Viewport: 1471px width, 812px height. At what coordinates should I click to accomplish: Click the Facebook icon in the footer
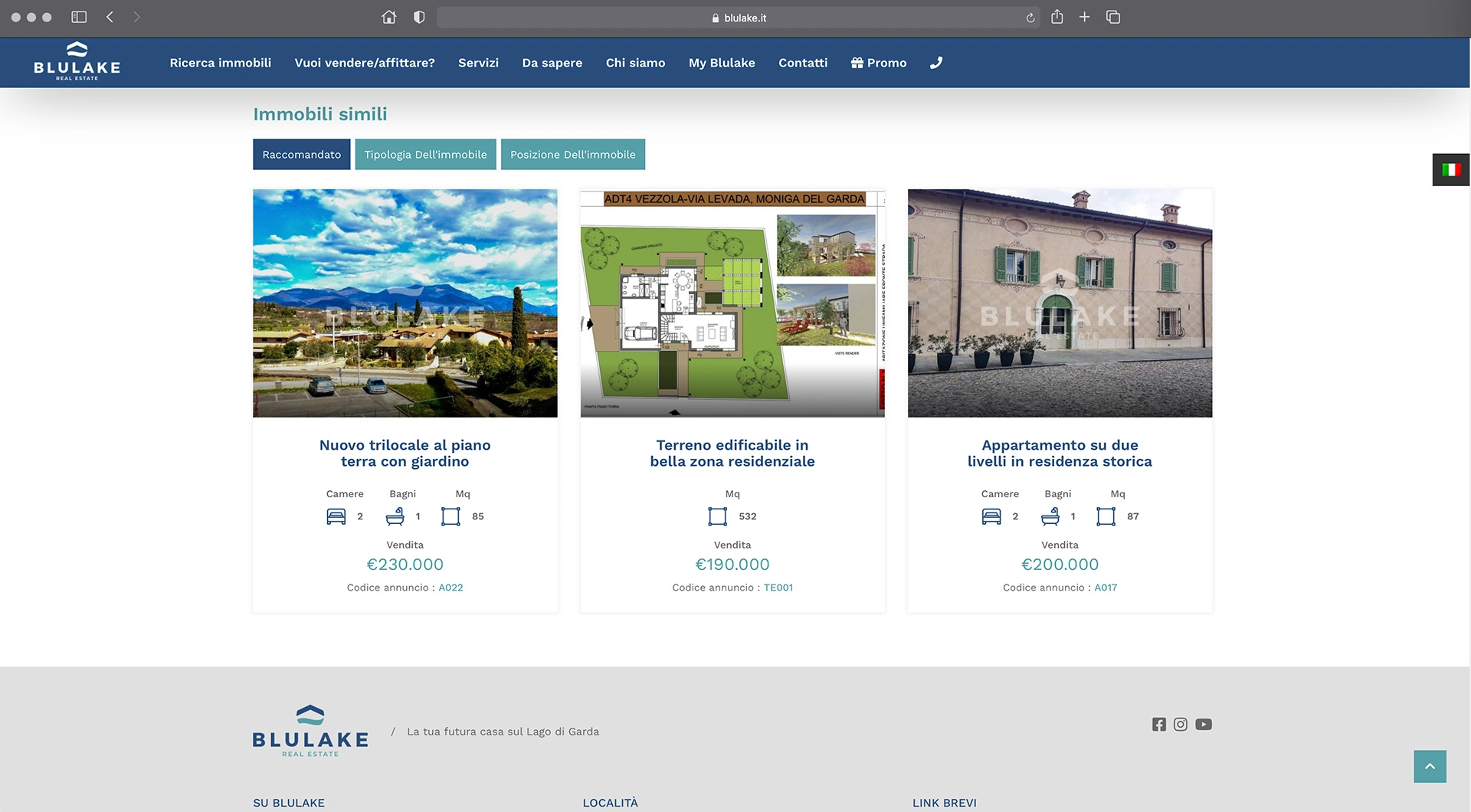[1158, 724]
